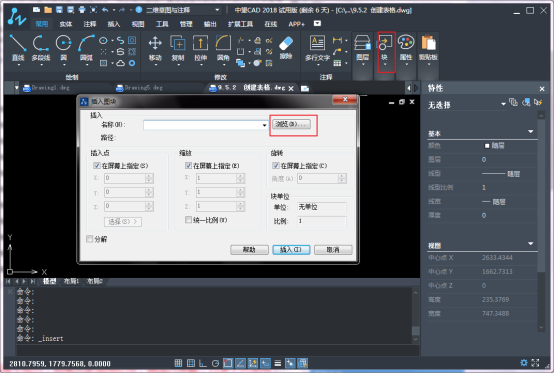Viewport: 554px width, 374px height.
Task: Toggle the polar tracking status bar icon
Action: tap(215, 363)
